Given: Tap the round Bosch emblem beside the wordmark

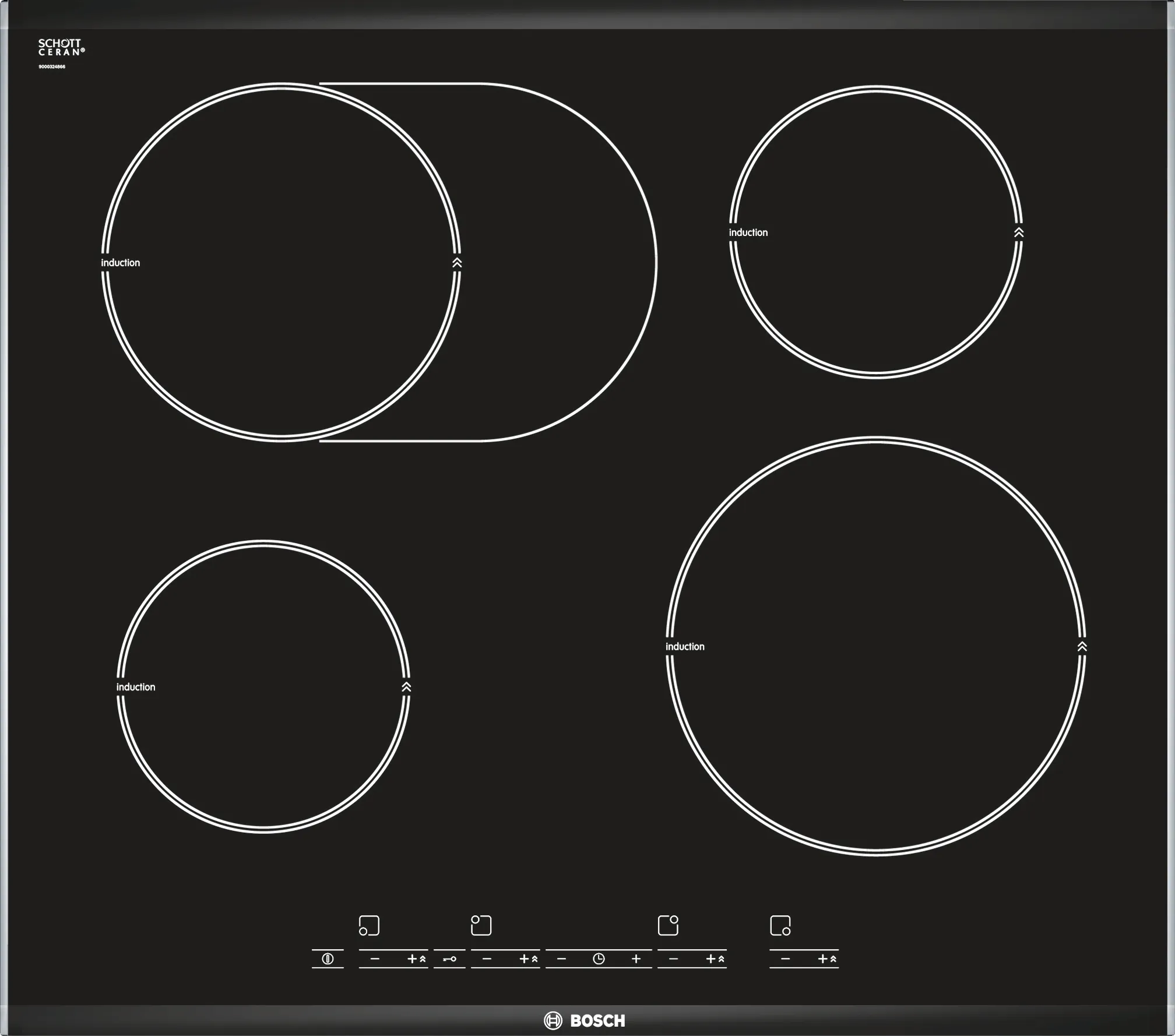Looking at the screenshot, I should (x=553, y=1020).
